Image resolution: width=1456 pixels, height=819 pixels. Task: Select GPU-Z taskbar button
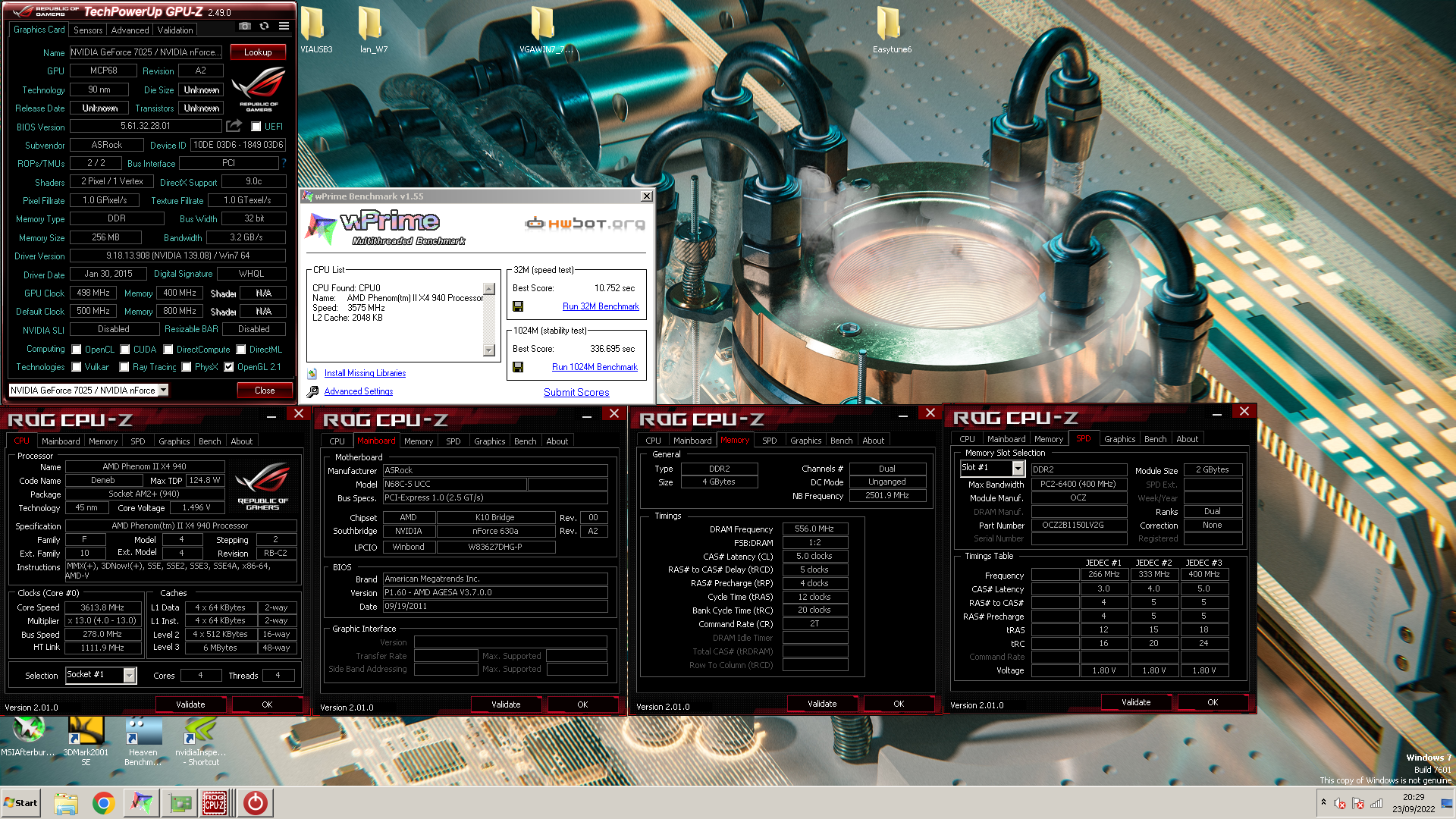tap(180, 803)
